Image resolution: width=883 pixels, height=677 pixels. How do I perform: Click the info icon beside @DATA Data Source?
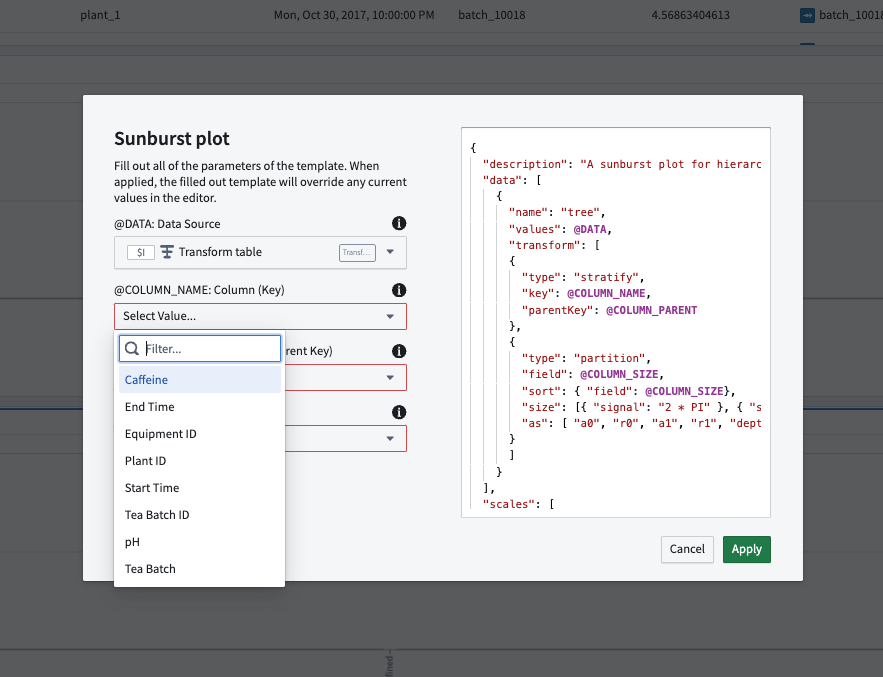(x=399, y=224)
